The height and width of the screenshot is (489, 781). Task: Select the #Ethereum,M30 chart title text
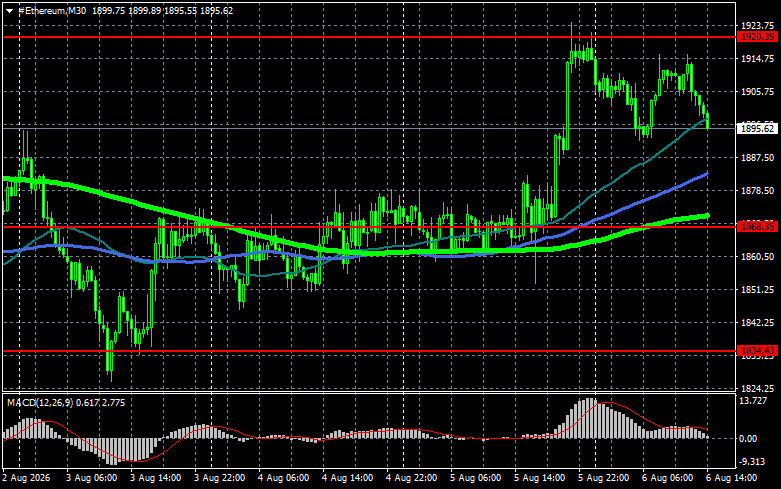coord(52,10)
